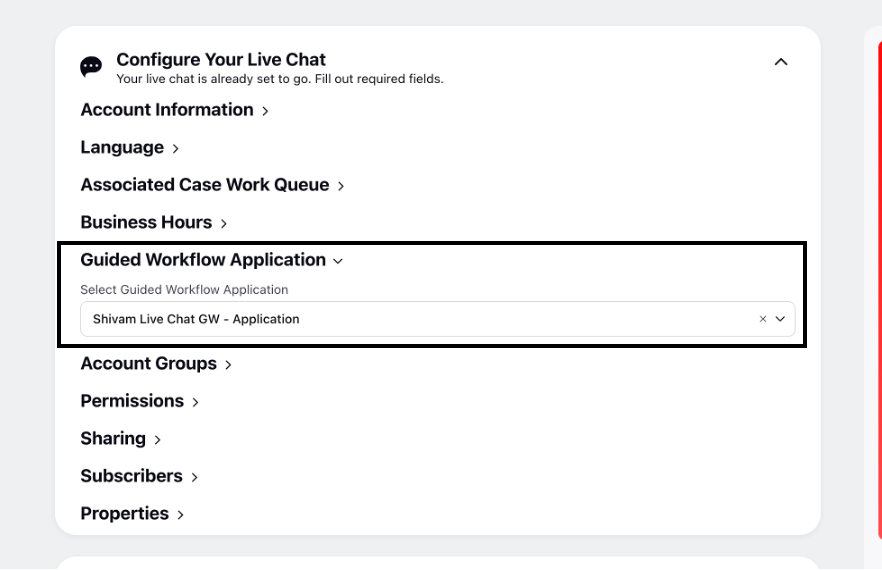Click the Shivam Live Chat GW - Application field
The height and width of the screenshot is (570, 882).
tap(438, 319)
